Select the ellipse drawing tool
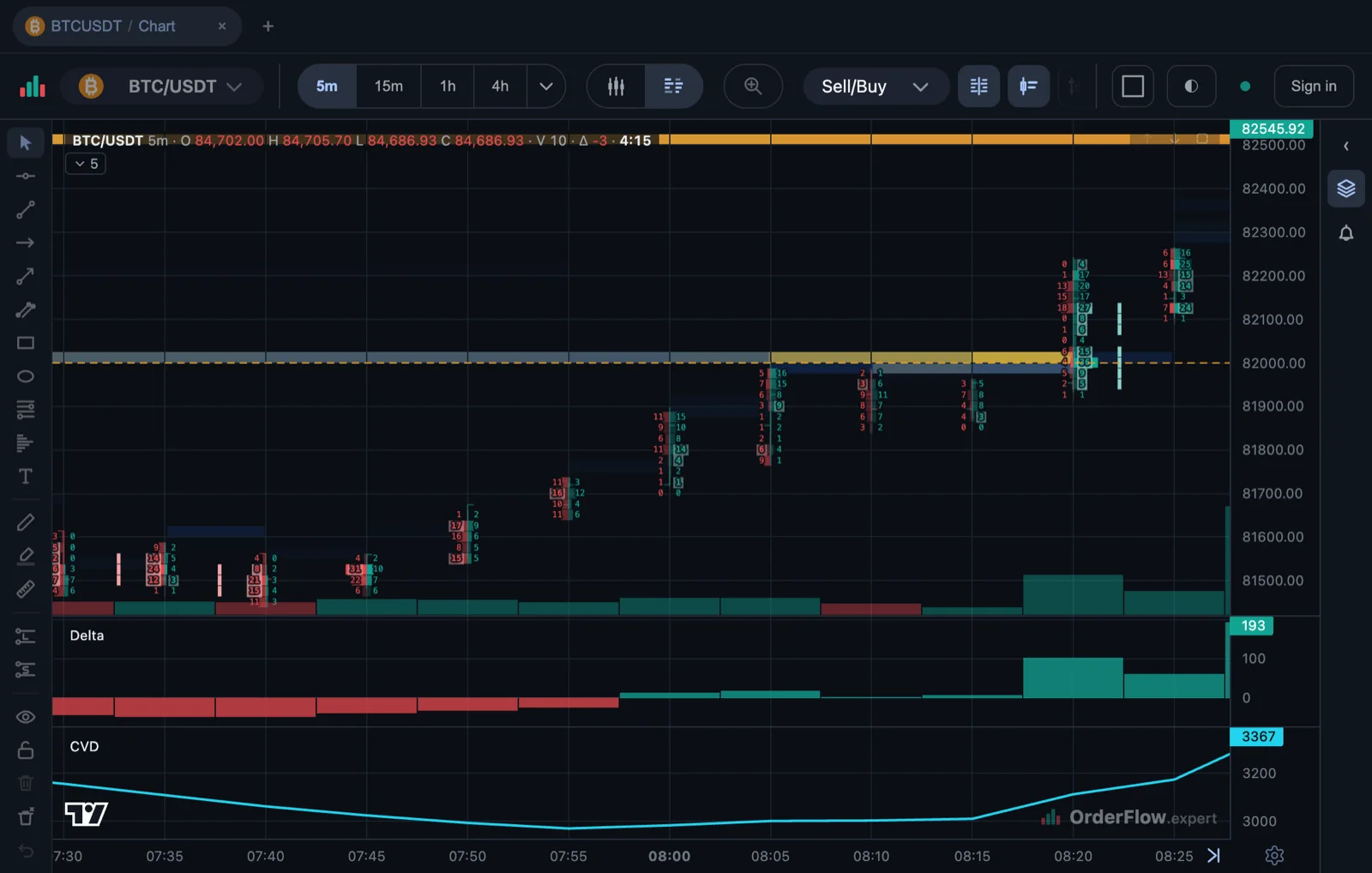The height and width of the screenshot is (873, 1372). tap(26, 376)
